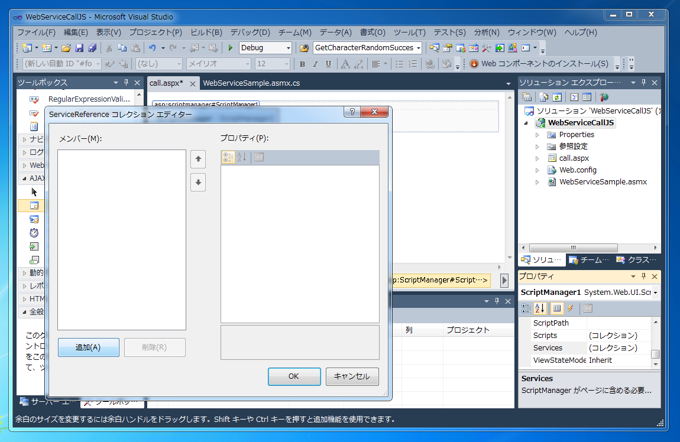680x442 pixels.
Task: Select the call.aspx editor tab
Action: click(x=166, y=83)
